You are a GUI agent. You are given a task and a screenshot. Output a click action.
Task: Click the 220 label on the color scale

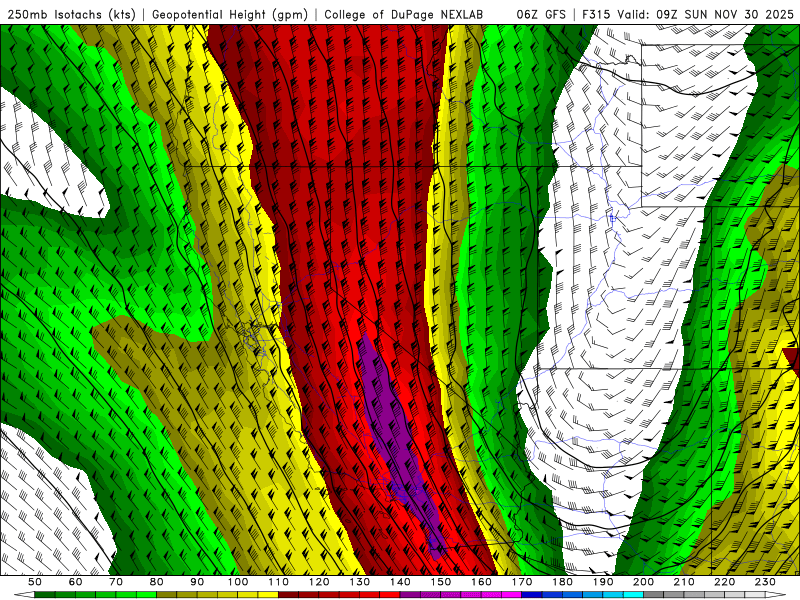(x=724, y=582)
